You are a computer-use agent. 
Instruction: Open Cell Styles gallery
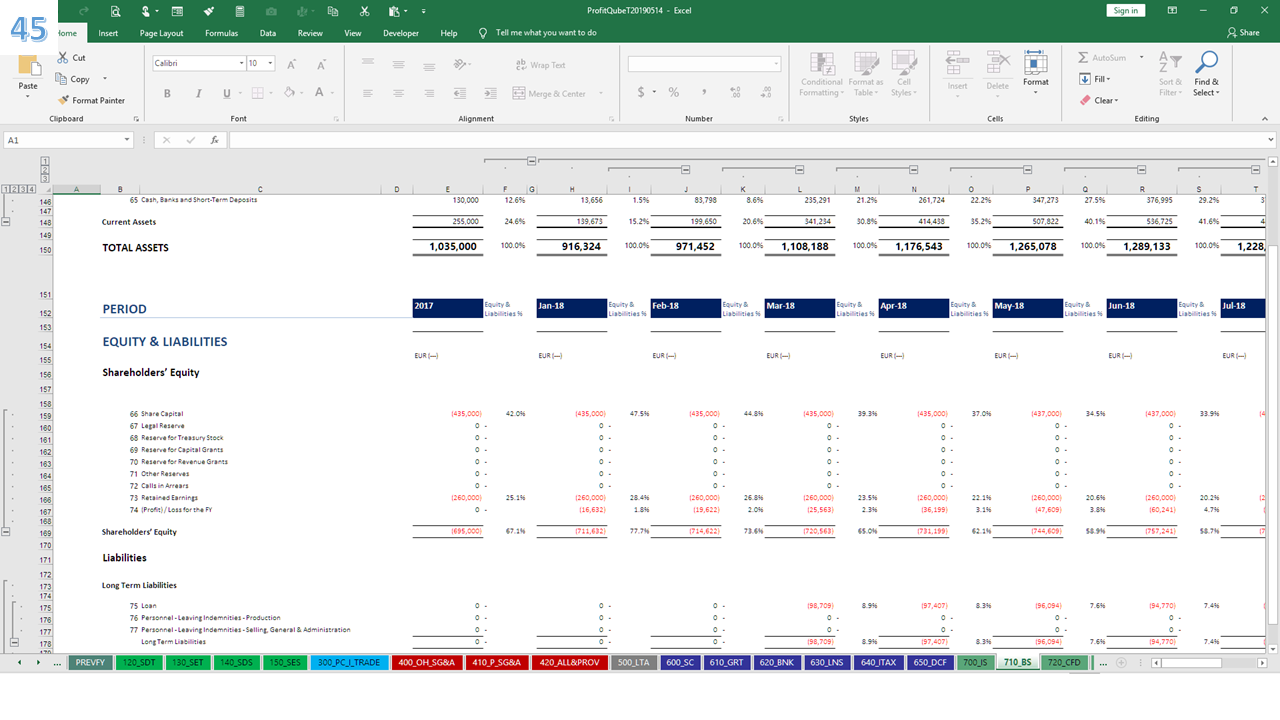[903, 74]
